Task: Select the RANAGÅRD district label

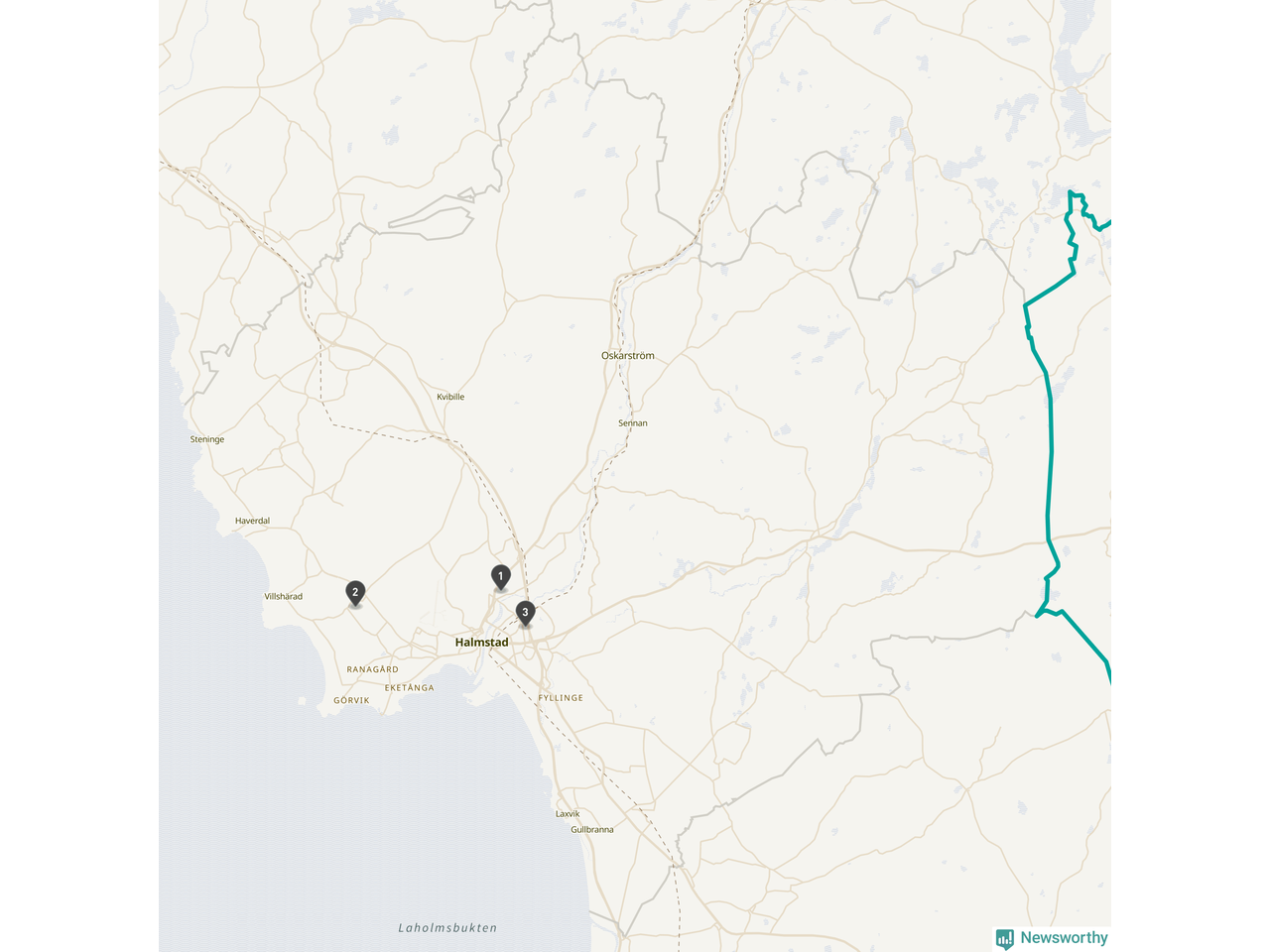Action: [x=373, y=669]
